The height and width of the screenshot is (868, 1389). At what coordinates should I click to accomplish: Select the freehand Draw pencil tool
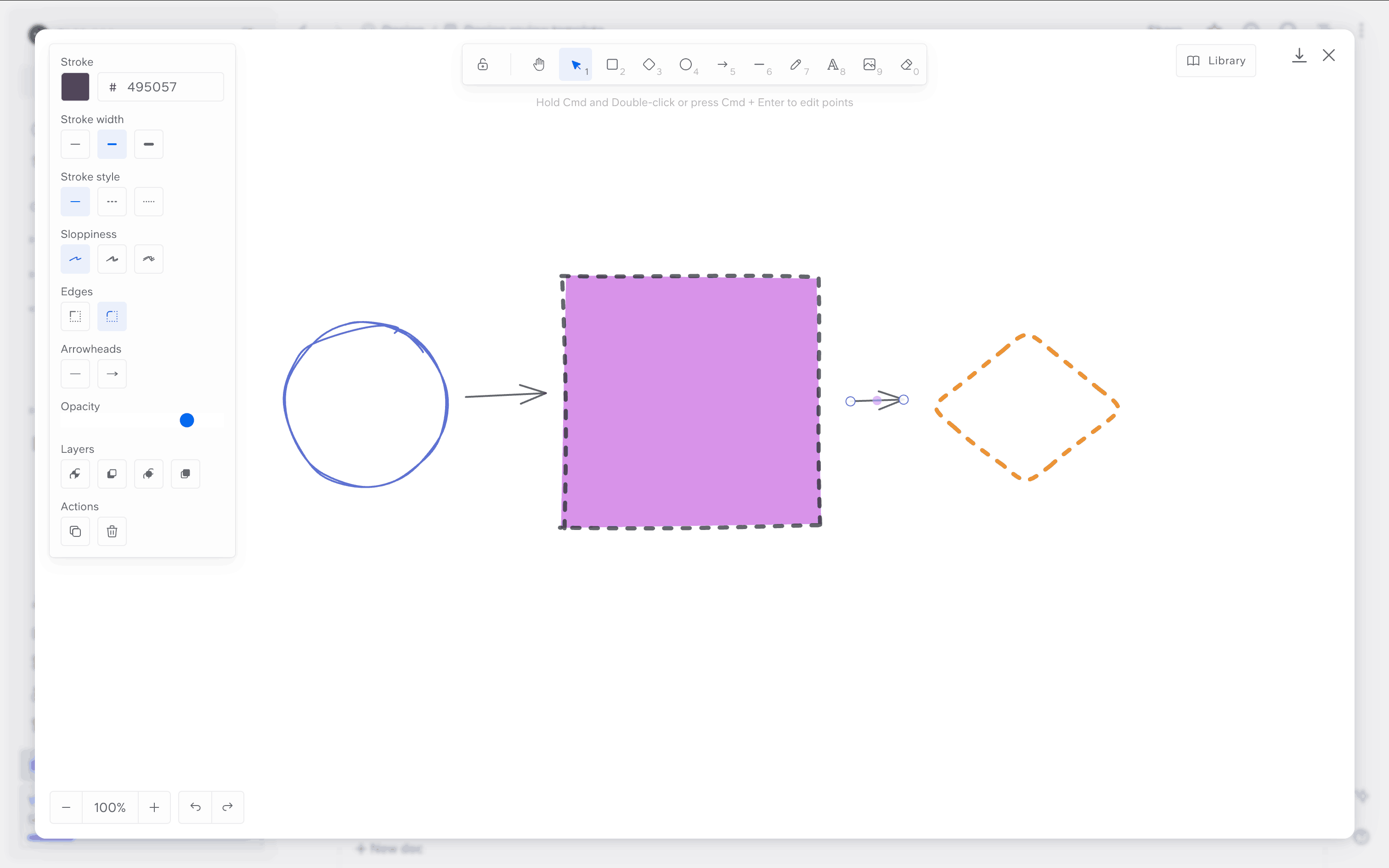coord(796,64)
